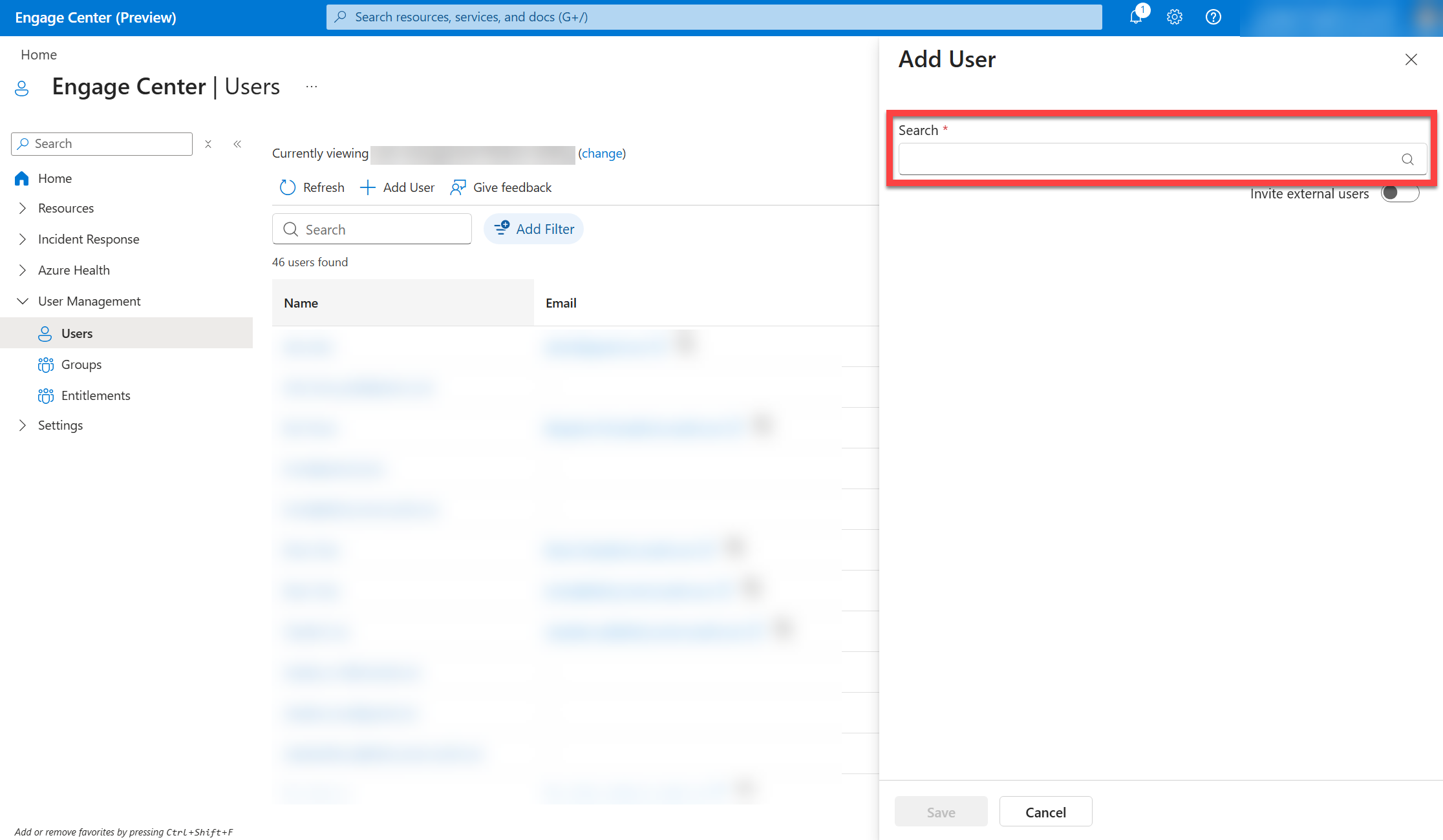Click the Home house icon in sidebar
Image resolution: width=1443 pixels, height=840 pixels.
click(22, 178)
